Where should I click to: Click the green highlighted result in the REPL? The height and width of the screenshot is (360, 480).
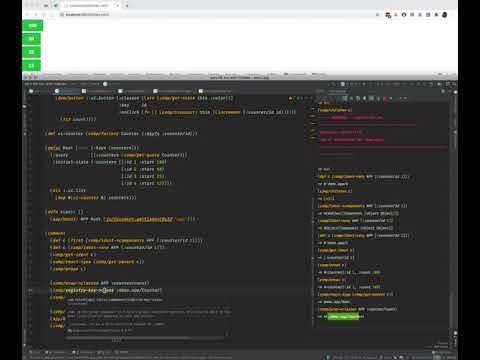point(343,316)
